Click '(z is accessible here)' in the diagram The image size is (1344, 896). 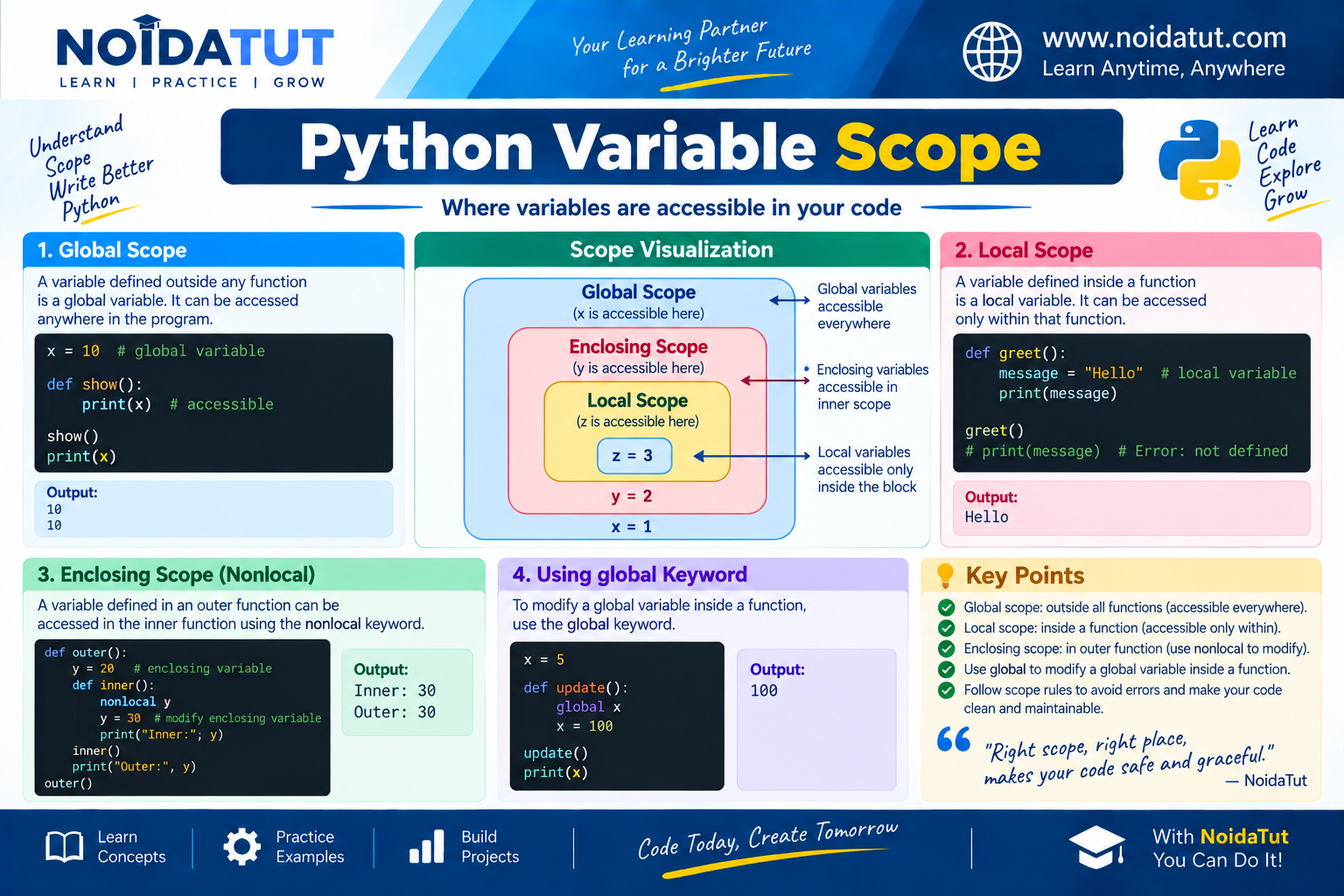click(x=638, y=422)
